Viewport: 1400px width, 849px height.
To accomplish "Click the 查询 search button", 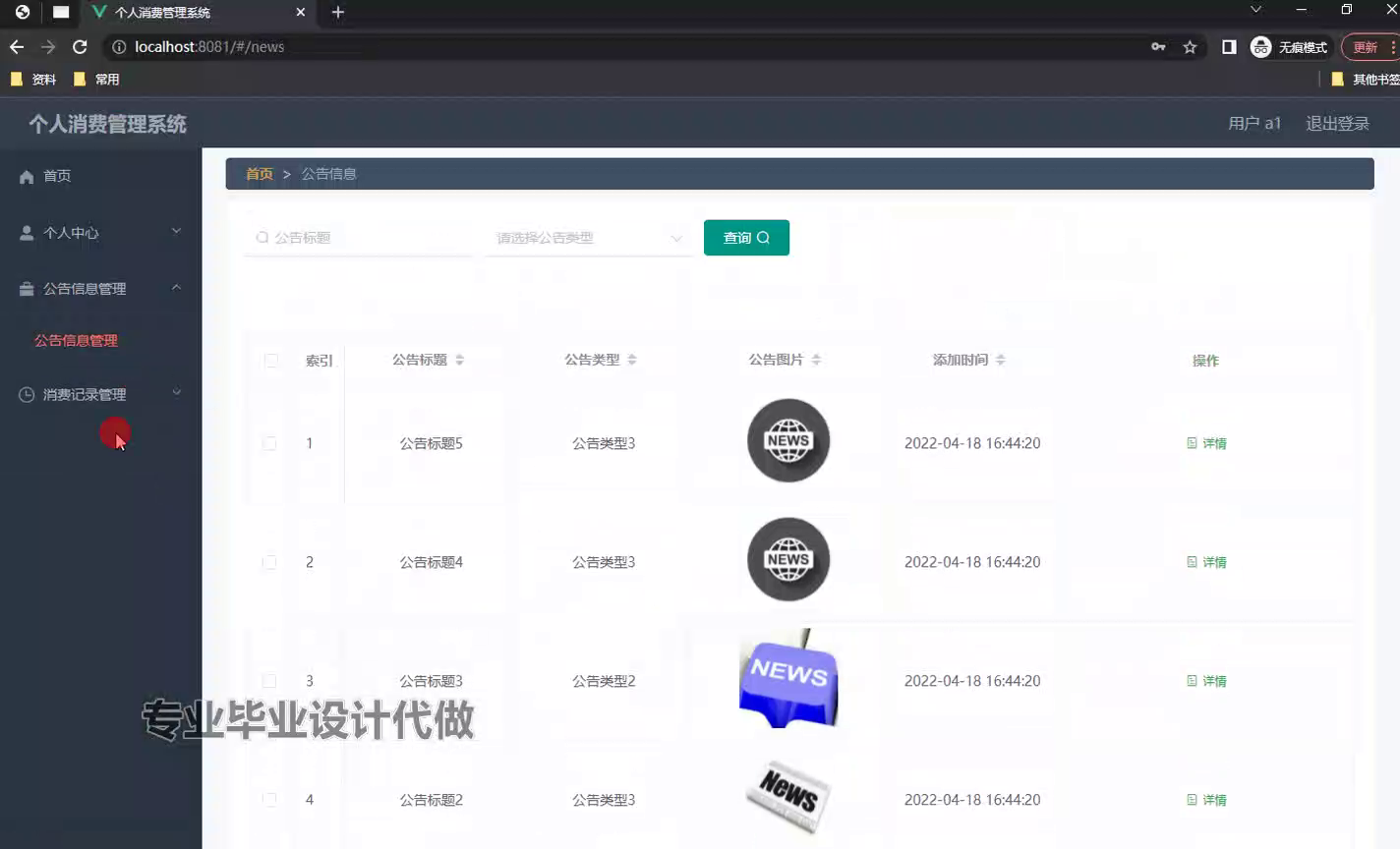I will pyautogui.click(x=746, y=238).
